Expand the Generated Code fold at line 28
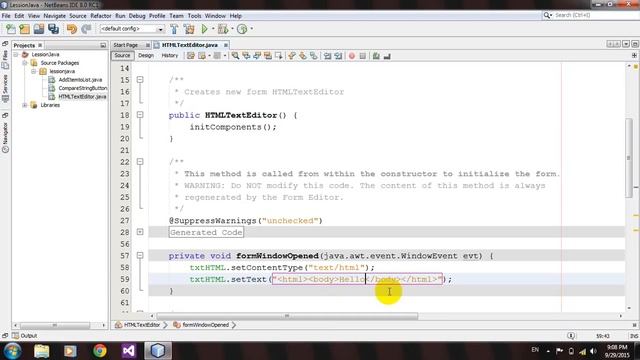This screenshot has width=640, height=360. [140, 232]
